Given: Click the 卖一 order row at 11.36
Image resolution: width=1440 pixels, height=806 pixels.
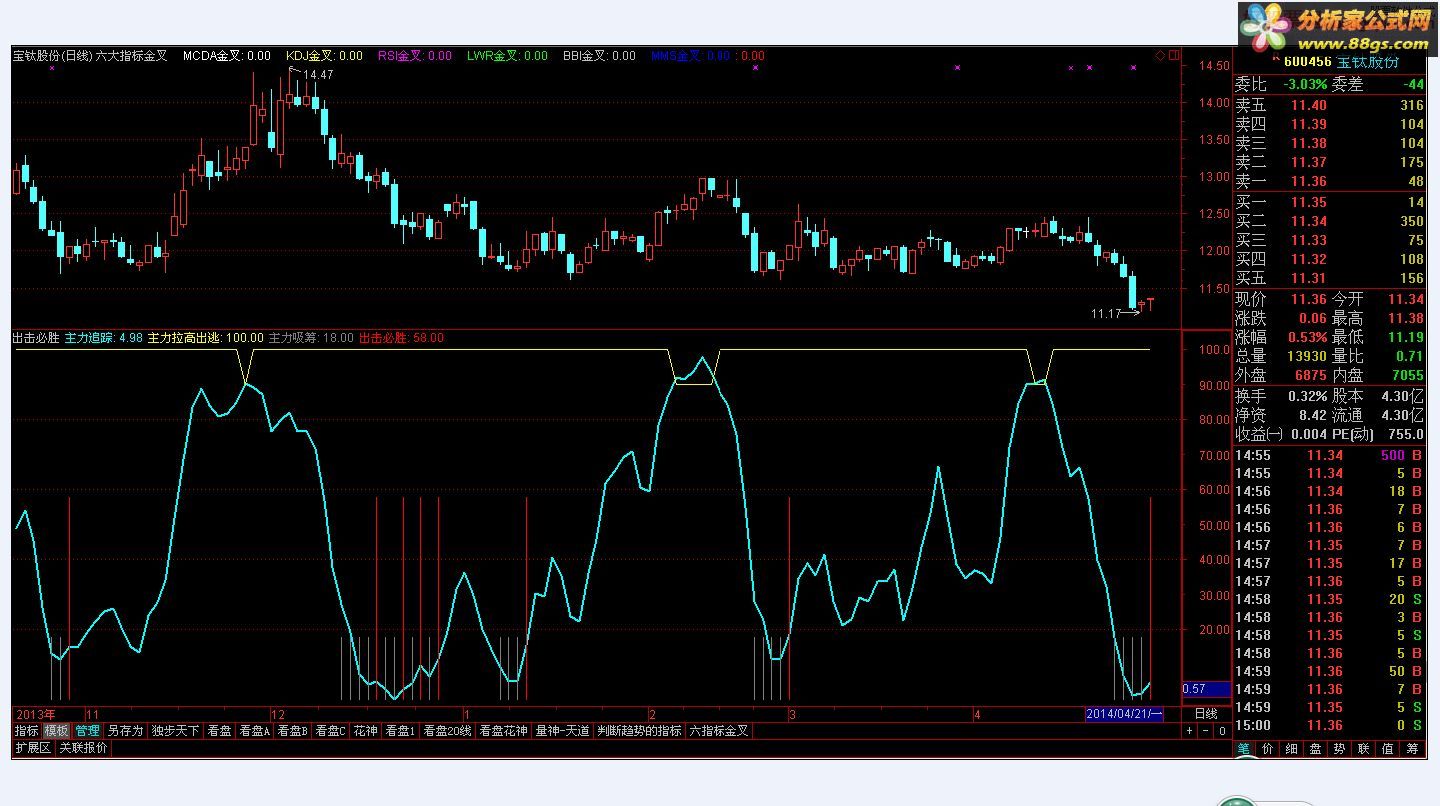Looking at the screenshot, I should (x=1330, y=181).
